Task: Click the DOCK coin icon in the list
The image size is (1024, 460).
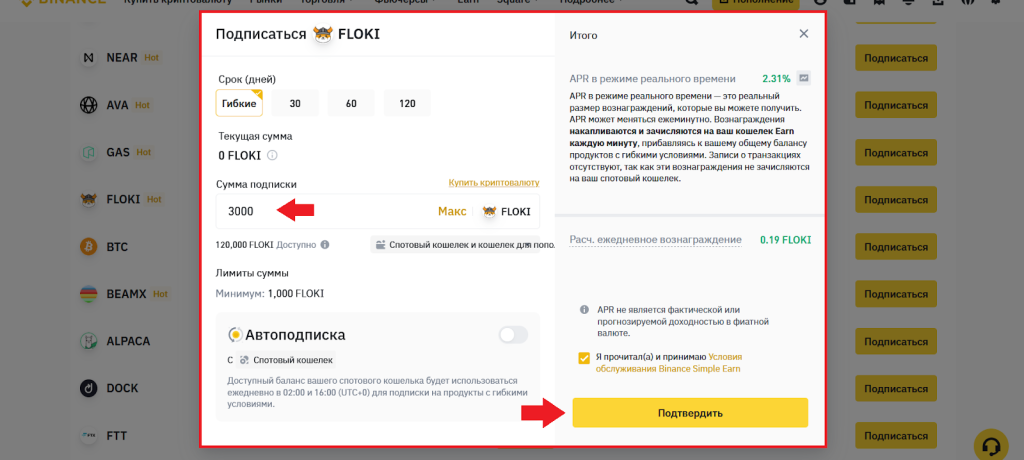Action: coord(88,388)
